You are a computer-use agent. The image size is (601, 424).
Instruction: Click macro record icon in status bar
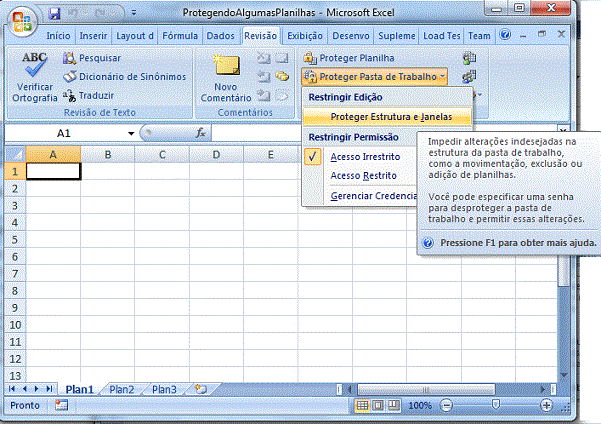pyautogui.click(x=61, y=405)
